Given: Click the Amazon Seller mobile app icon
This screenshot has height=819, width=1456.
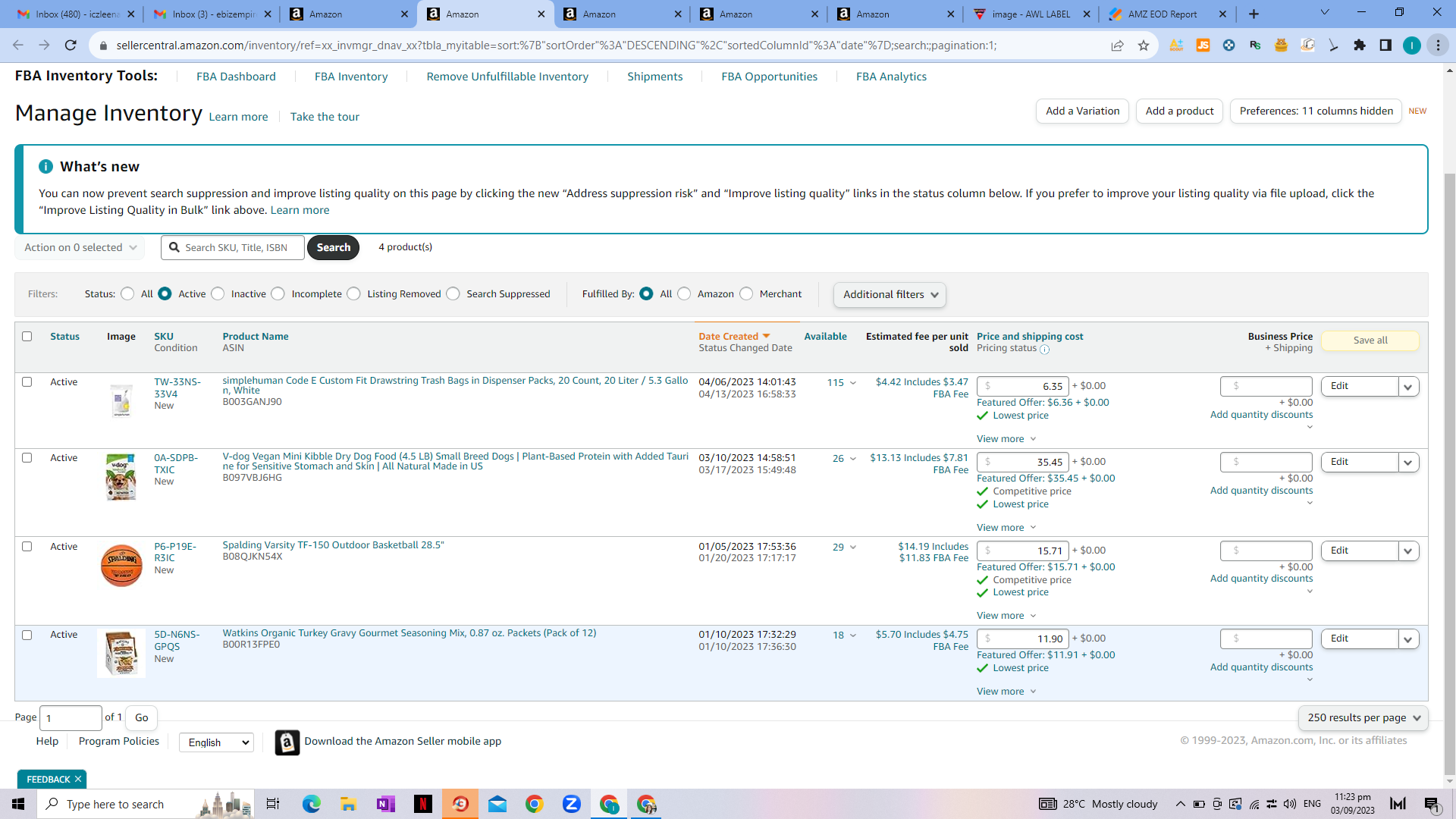Looking at the screenshot, I should [x=287, y=742].
